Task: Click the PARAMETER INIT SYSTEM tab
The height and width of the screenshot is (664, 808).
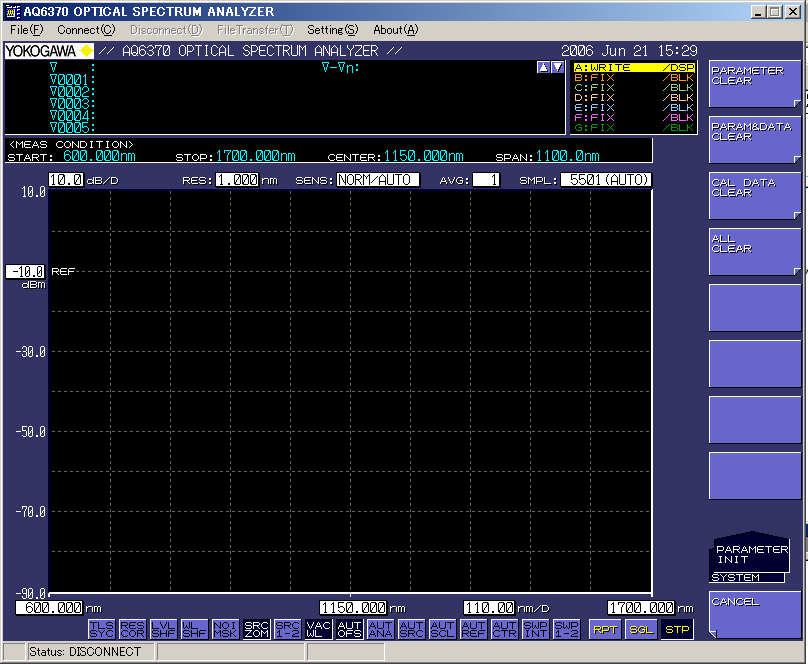Action: (751, 558)
